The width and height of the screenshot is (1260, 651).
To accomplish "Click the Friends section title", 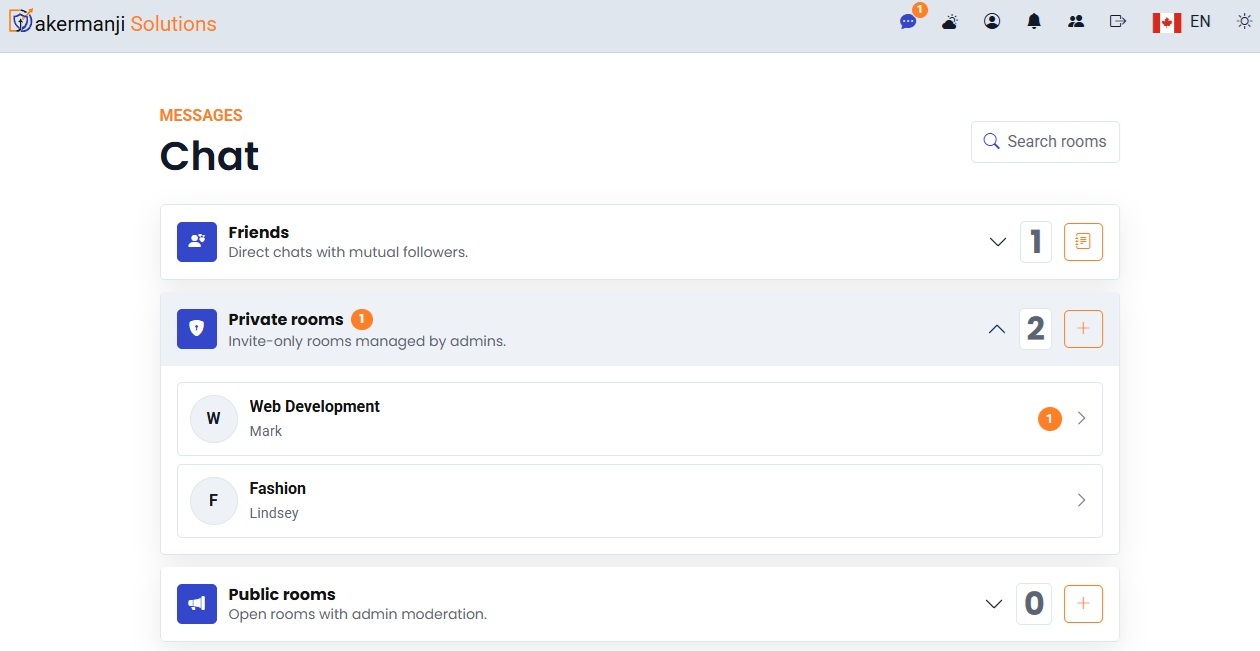I will click(x=259, y=232).
